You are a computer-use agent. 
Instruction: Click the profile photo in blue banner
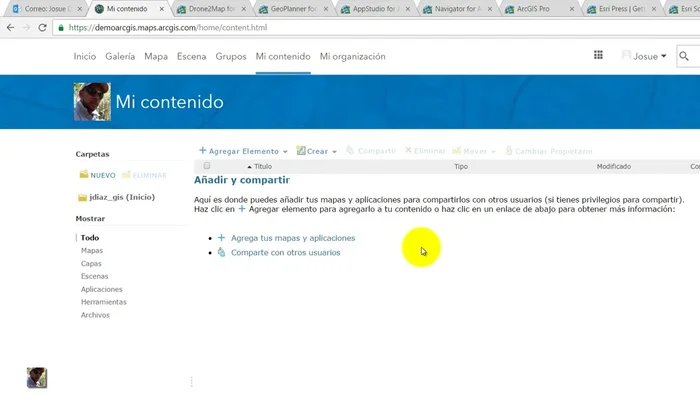(92, 102)
